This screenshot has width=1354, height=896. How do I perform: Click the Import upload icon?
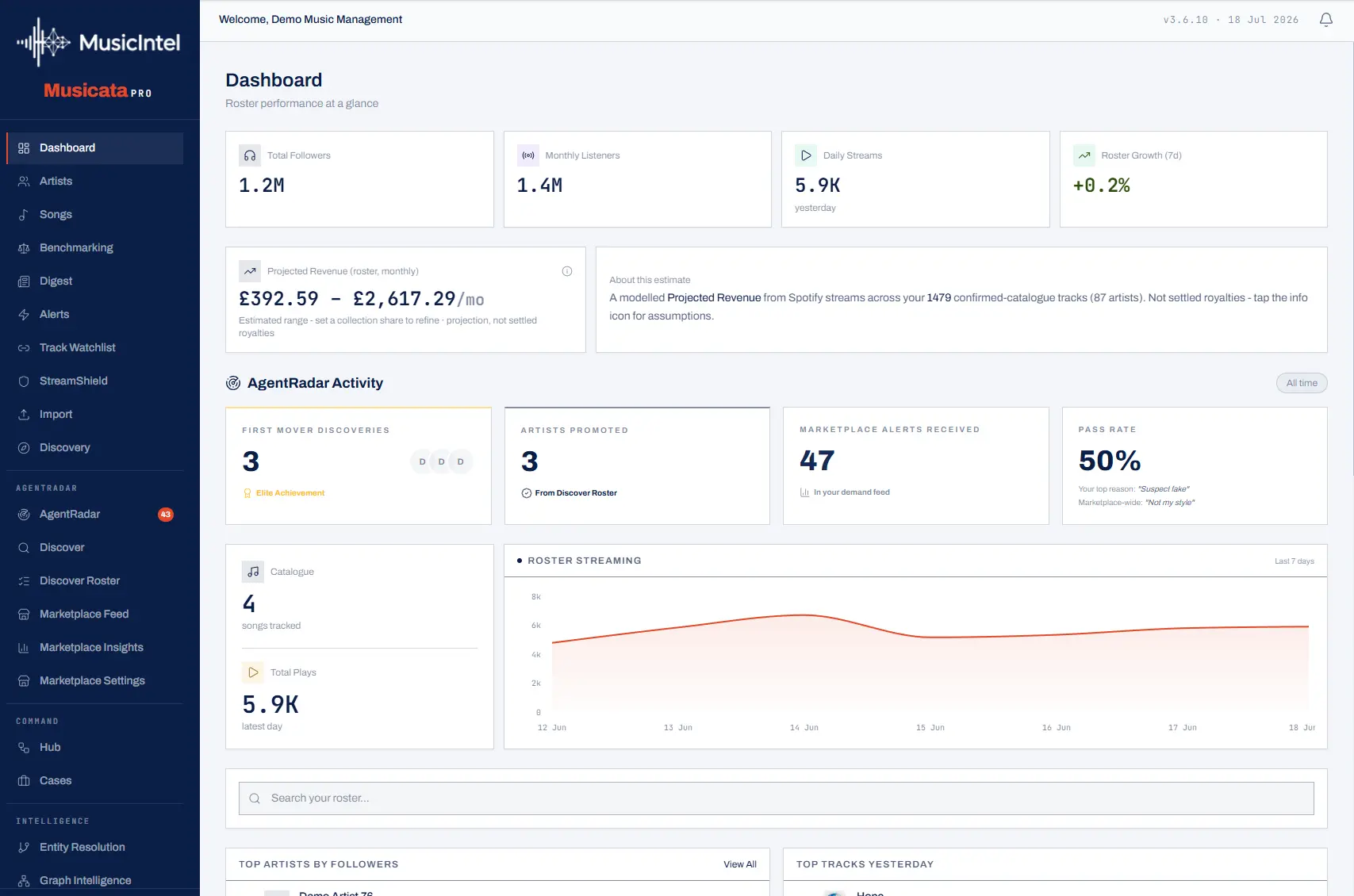pos(24,415)
